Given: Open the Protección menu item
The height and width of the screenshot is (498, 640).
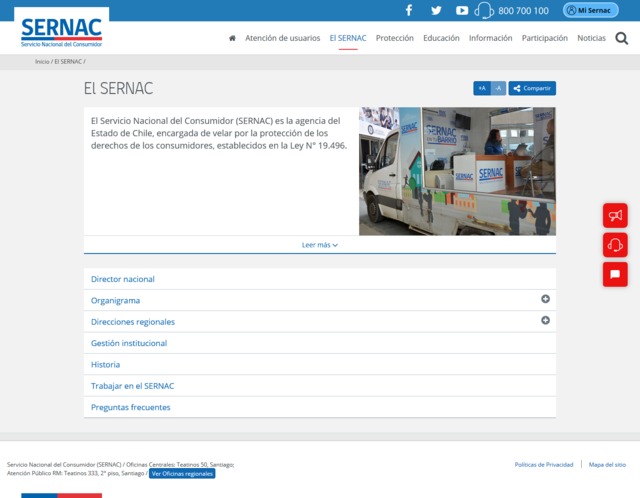Looking at the screenshot, I should coord(394,38).
